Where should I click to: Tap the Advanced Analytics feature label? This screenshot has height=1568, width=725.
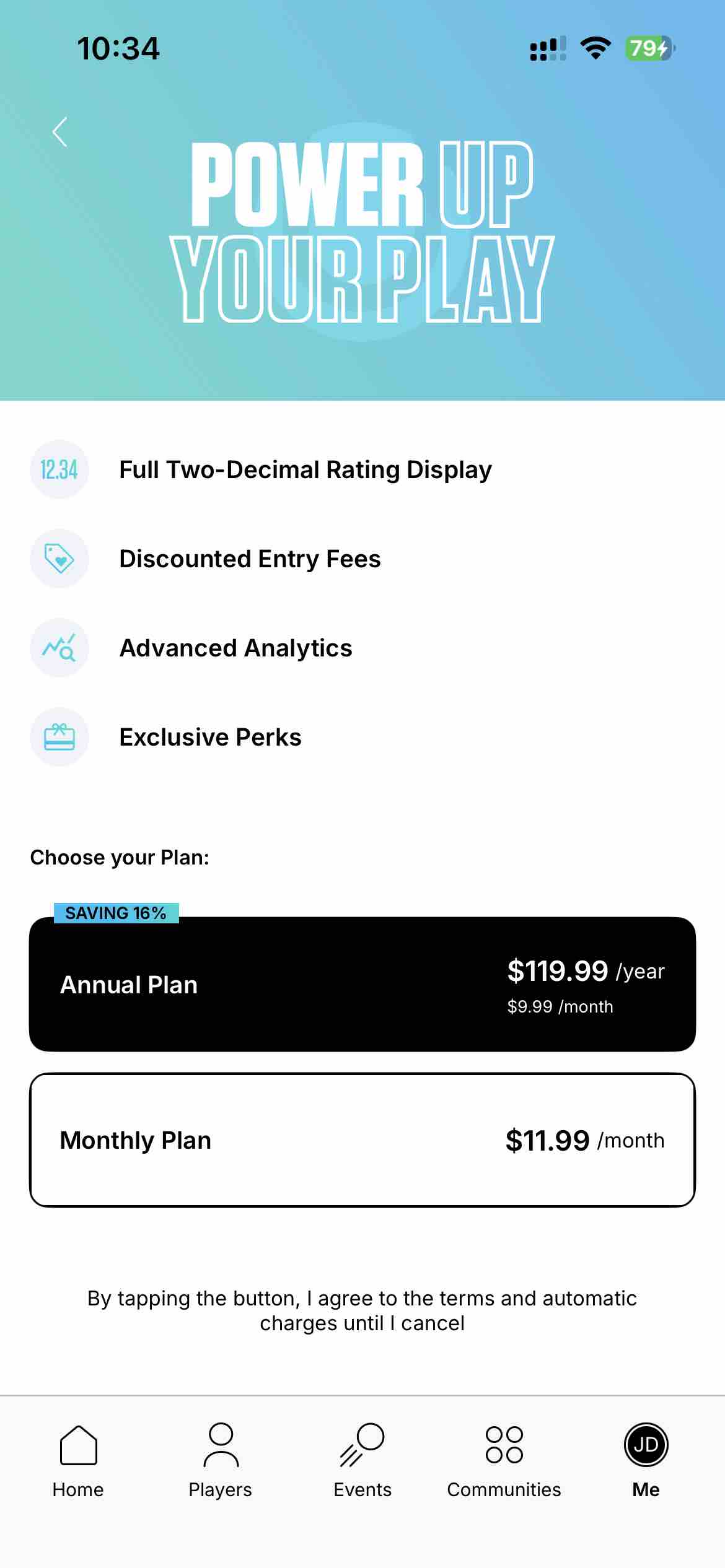pos(235,648)
